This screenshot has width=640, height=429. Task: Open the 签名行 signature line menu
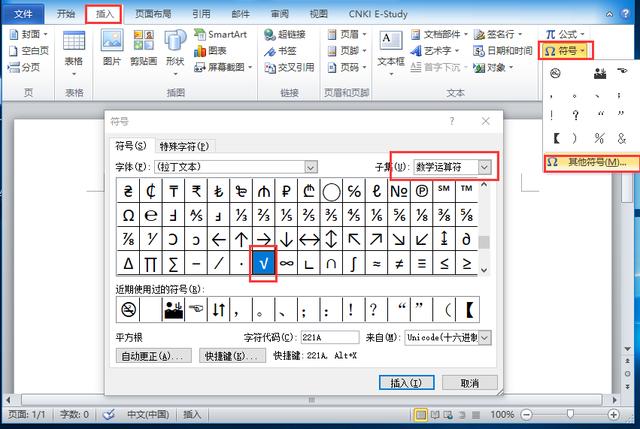tap(498, 34)
